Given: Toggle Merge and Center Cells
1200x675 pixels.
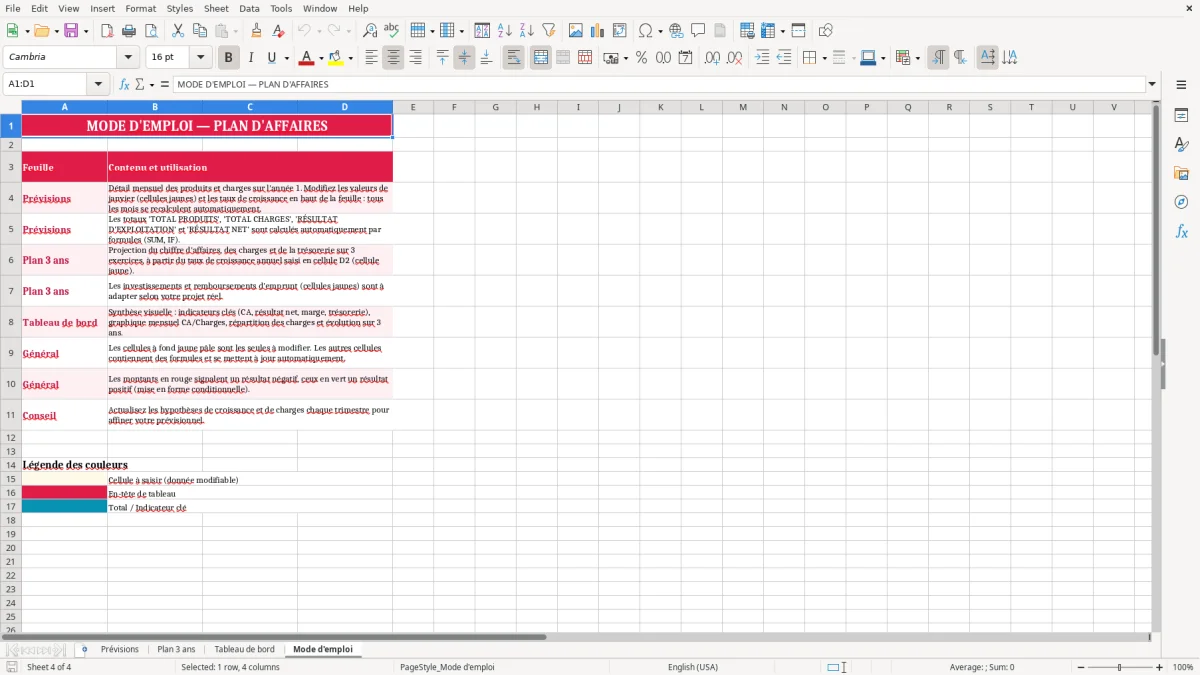Looking at the screenshot, I should (x=541, y=58).
